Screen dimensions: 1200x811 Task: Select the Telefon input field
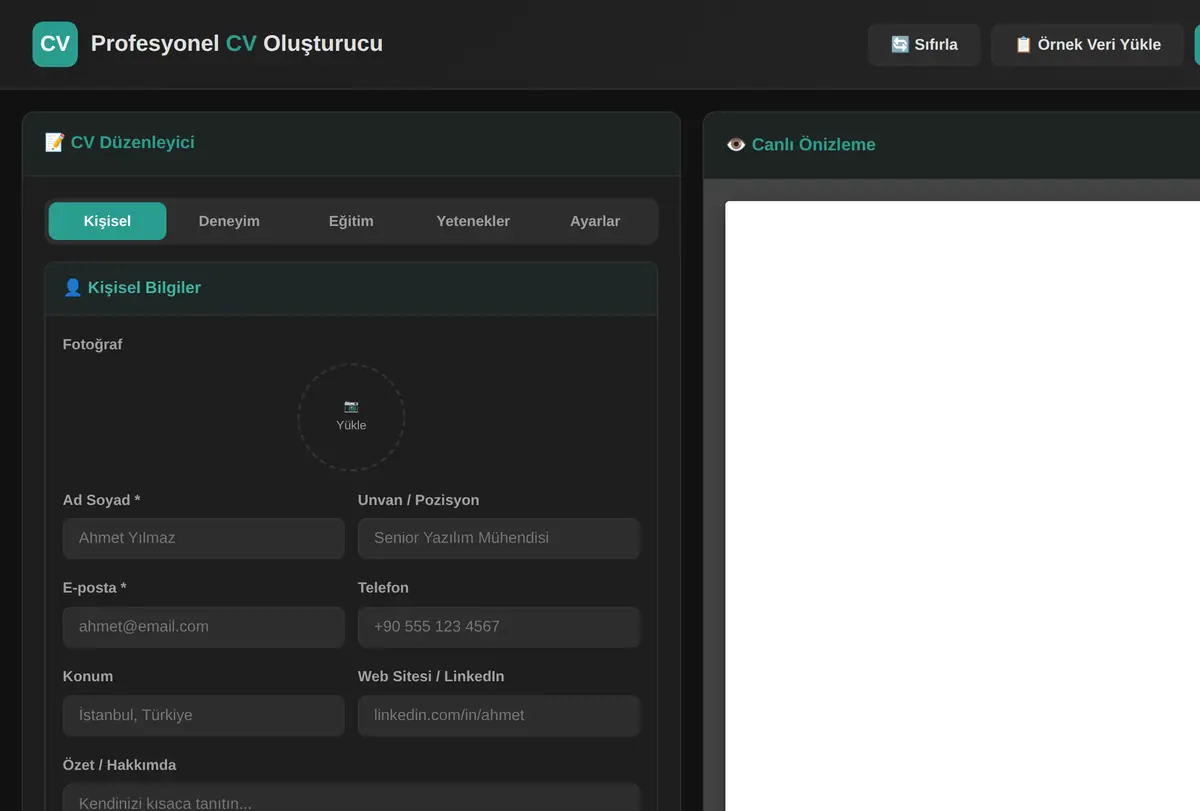[x=499, y=627]
